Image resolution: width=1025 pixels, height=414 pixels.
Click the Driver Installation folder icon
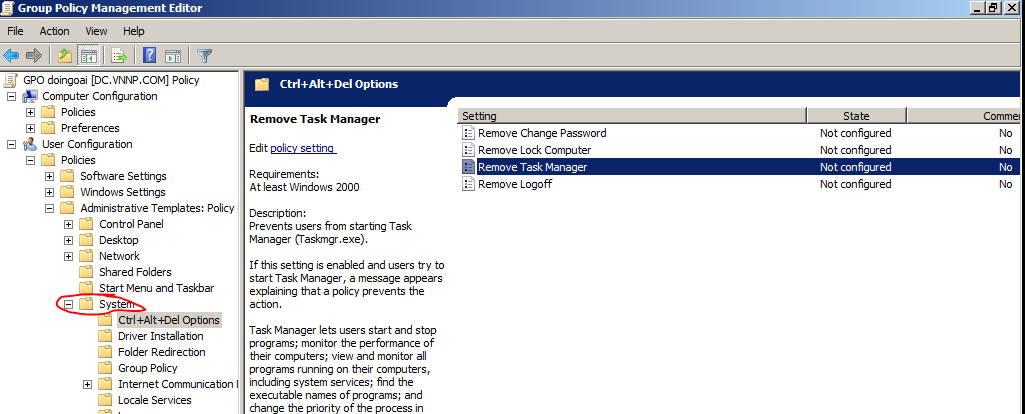point(105,336)
